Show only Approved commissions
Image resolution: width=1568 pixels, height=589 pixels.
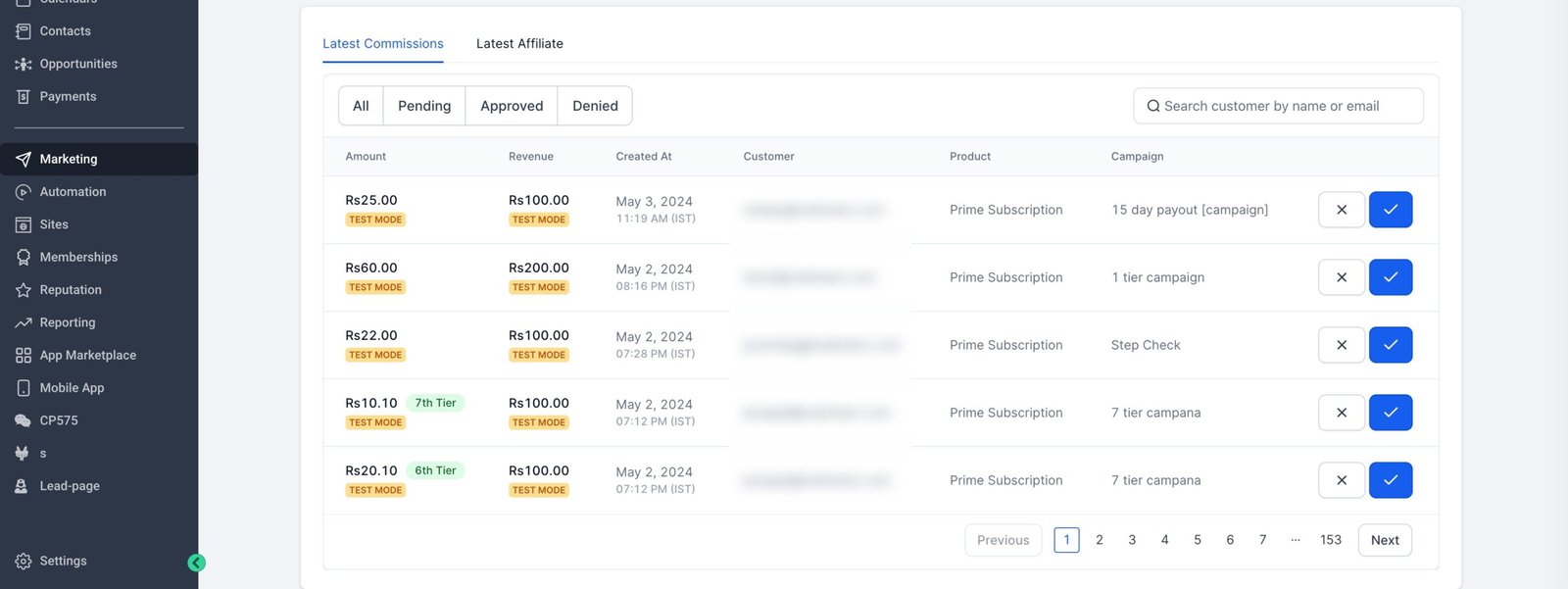[x=511, y=106]
